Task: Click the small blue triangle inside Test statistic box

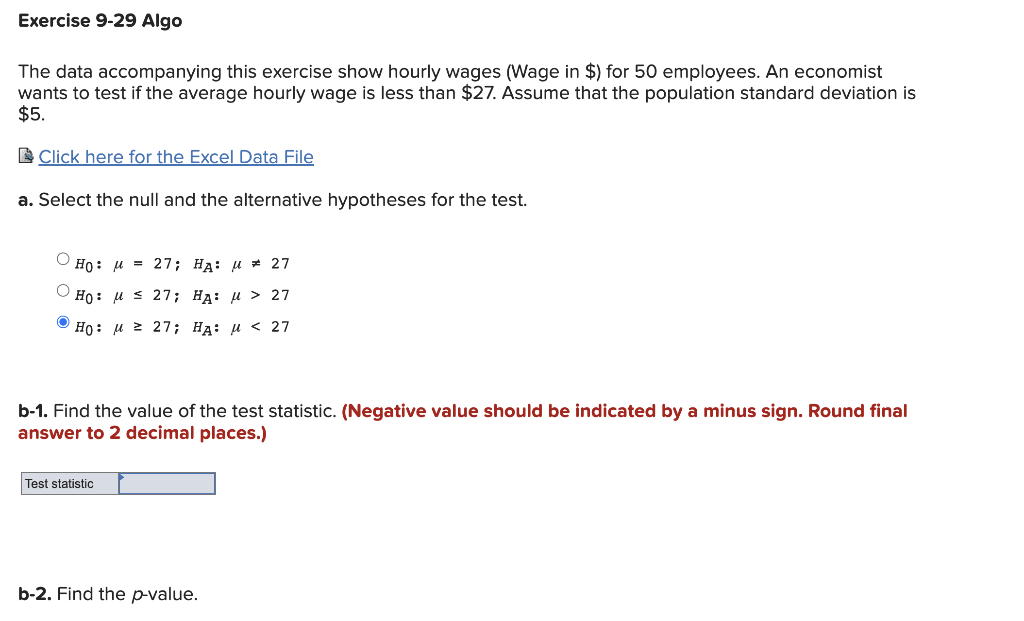Action: pyautogui.click(x=121, y=477)
